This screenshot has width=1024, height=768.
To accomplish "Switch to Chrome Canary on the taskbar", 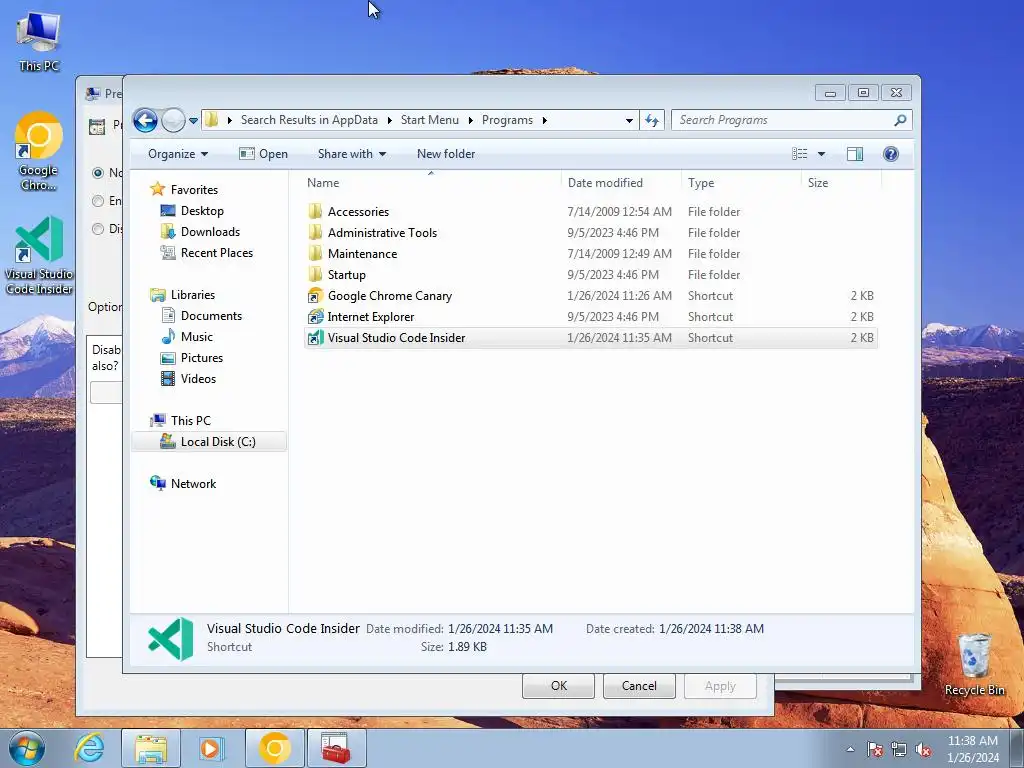I will 275,748.
